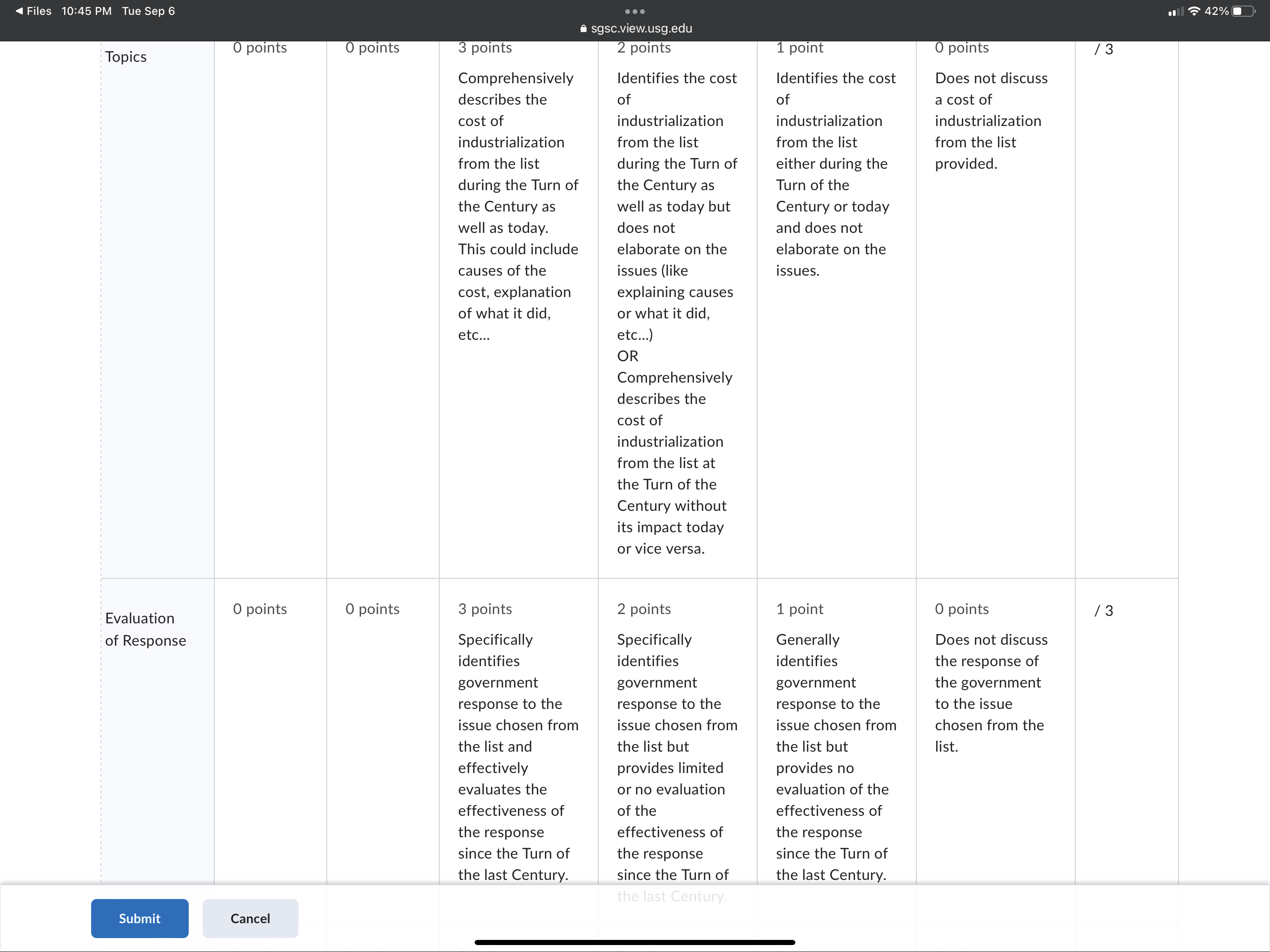The image size is (1270, 952).
Task: Open the three-dot multitasking menu
Action: click(635, 12)
